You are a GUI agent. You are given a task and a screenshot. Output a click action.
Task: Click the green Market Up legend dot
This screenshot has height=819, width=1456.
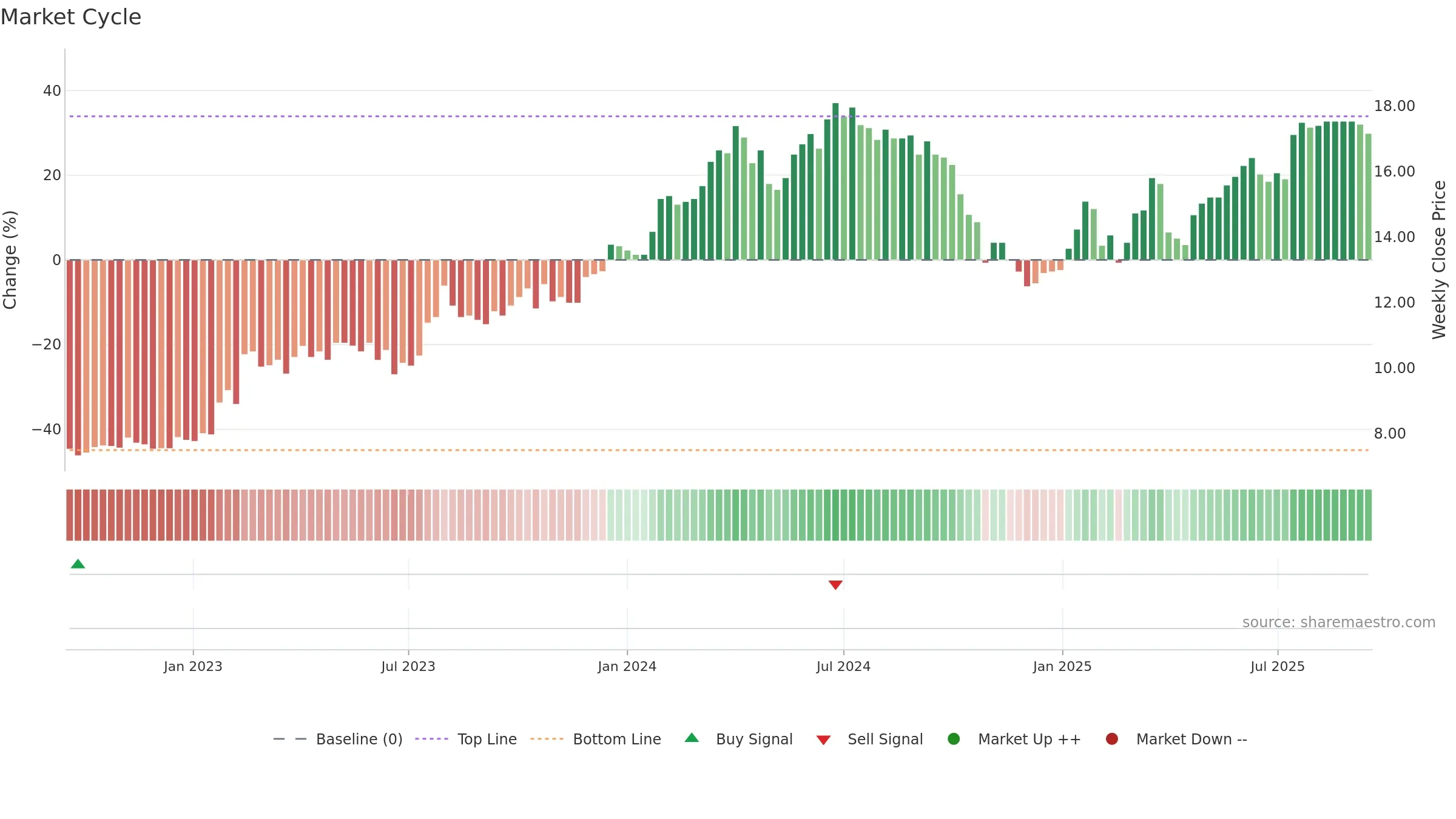point(954,739)
